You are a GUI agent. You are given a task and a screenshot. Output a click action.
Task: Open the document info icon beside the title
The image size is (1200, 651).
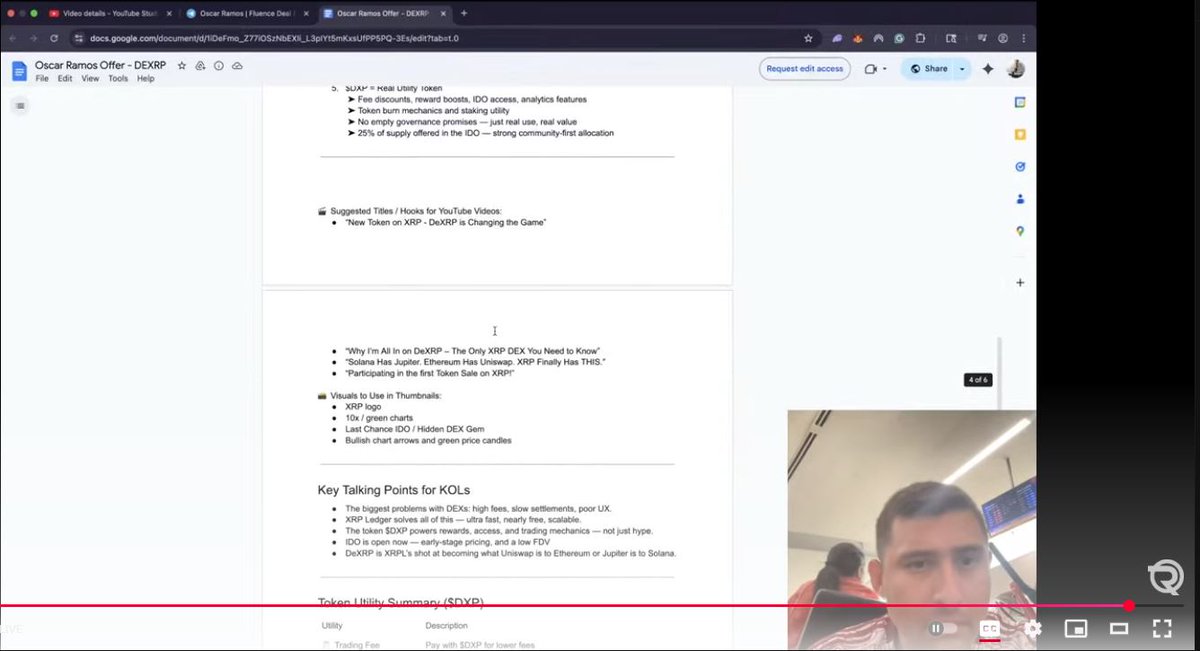(218, 65)
